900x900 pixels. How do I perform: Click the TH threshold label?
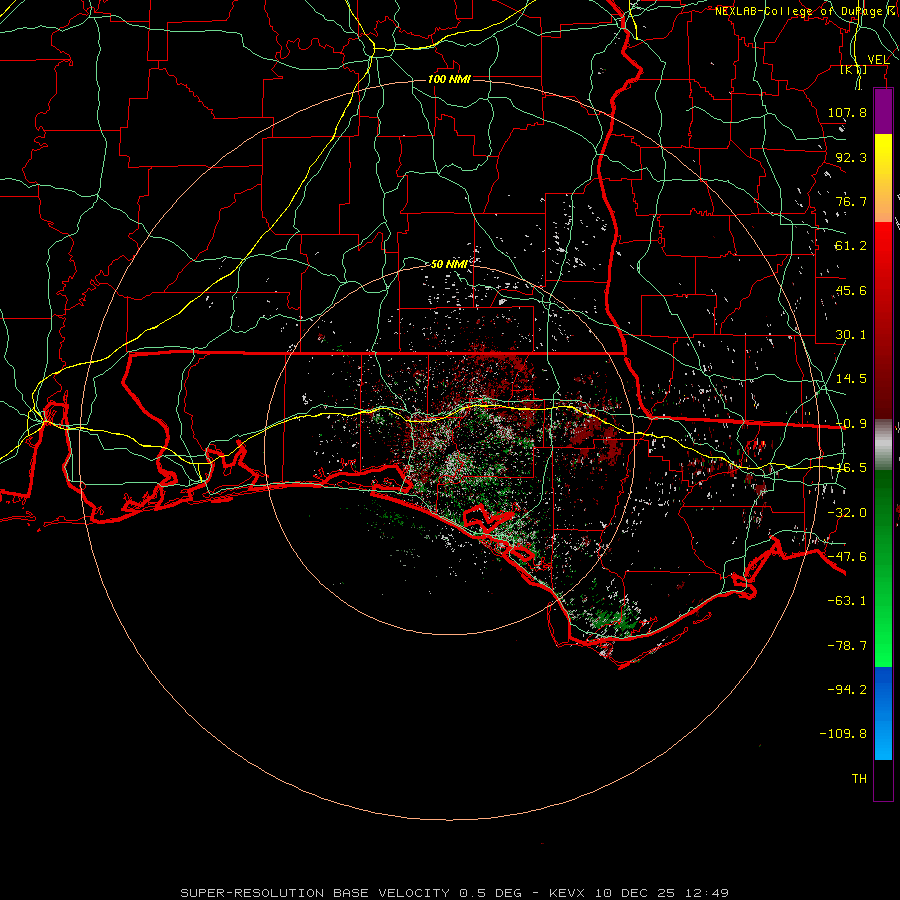tap(859, 779)
